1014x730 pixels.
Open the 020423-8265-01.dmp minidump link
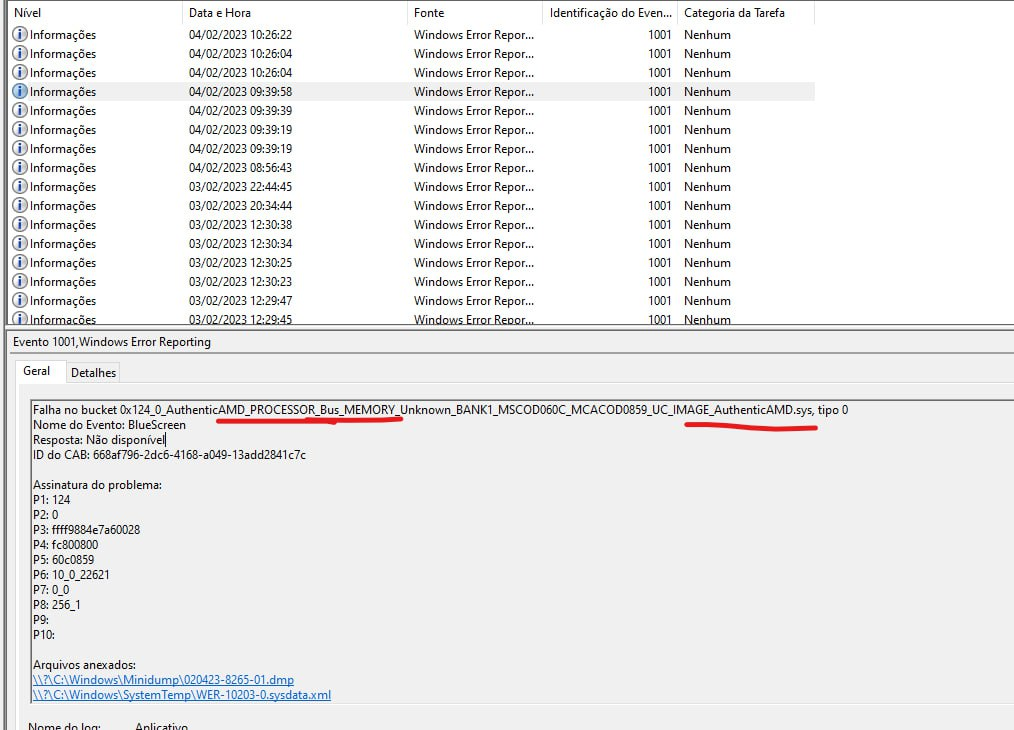pos(163,680)
